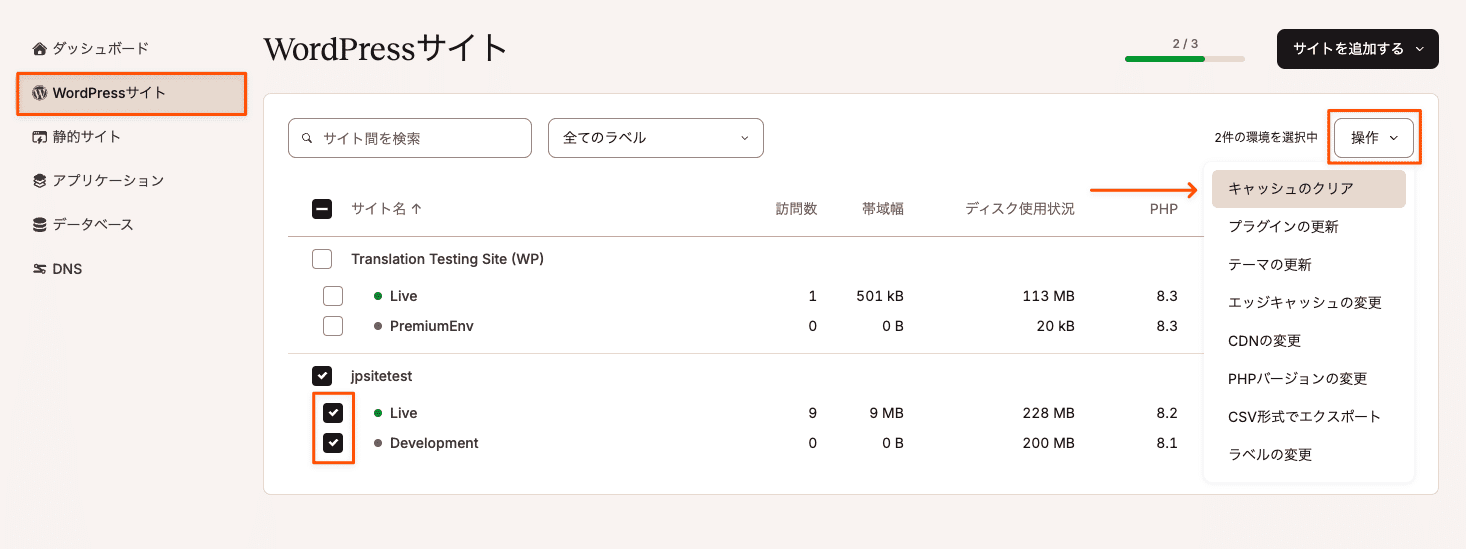Click the database icon in sidebar

tap(40, 225)
